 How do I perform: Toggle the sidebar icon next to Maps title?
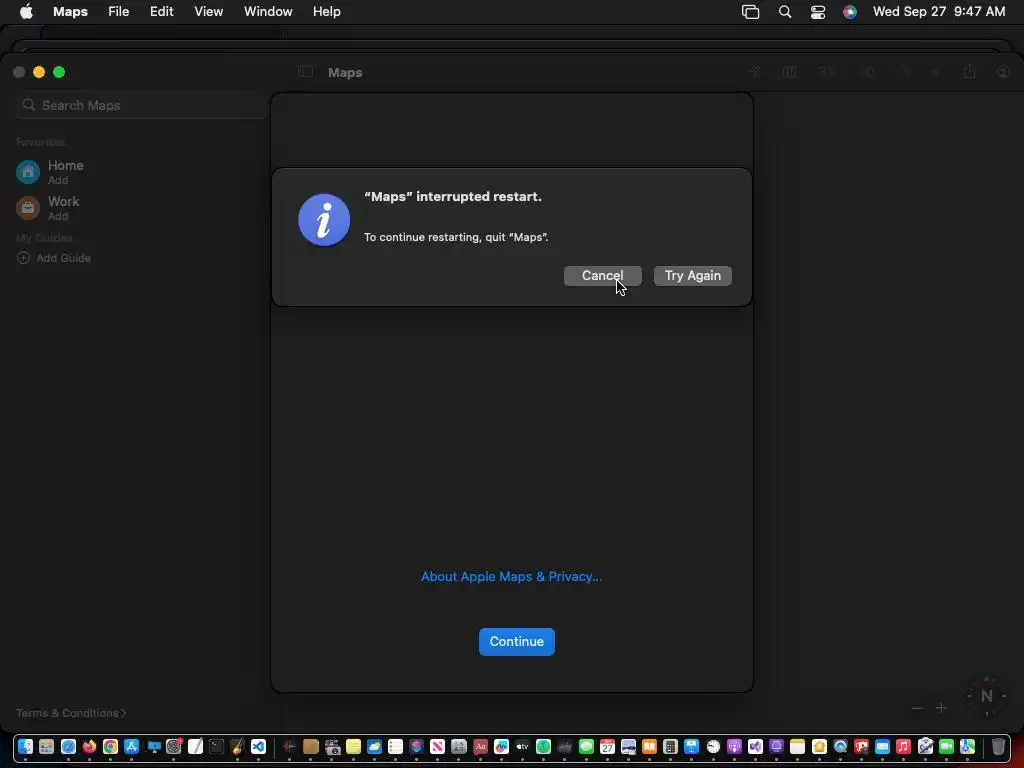click(x=305, y=72)
